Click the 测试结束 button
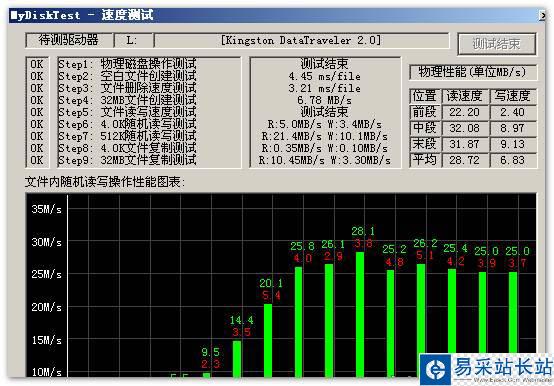 pyautogui.click(x=497, y=44)
